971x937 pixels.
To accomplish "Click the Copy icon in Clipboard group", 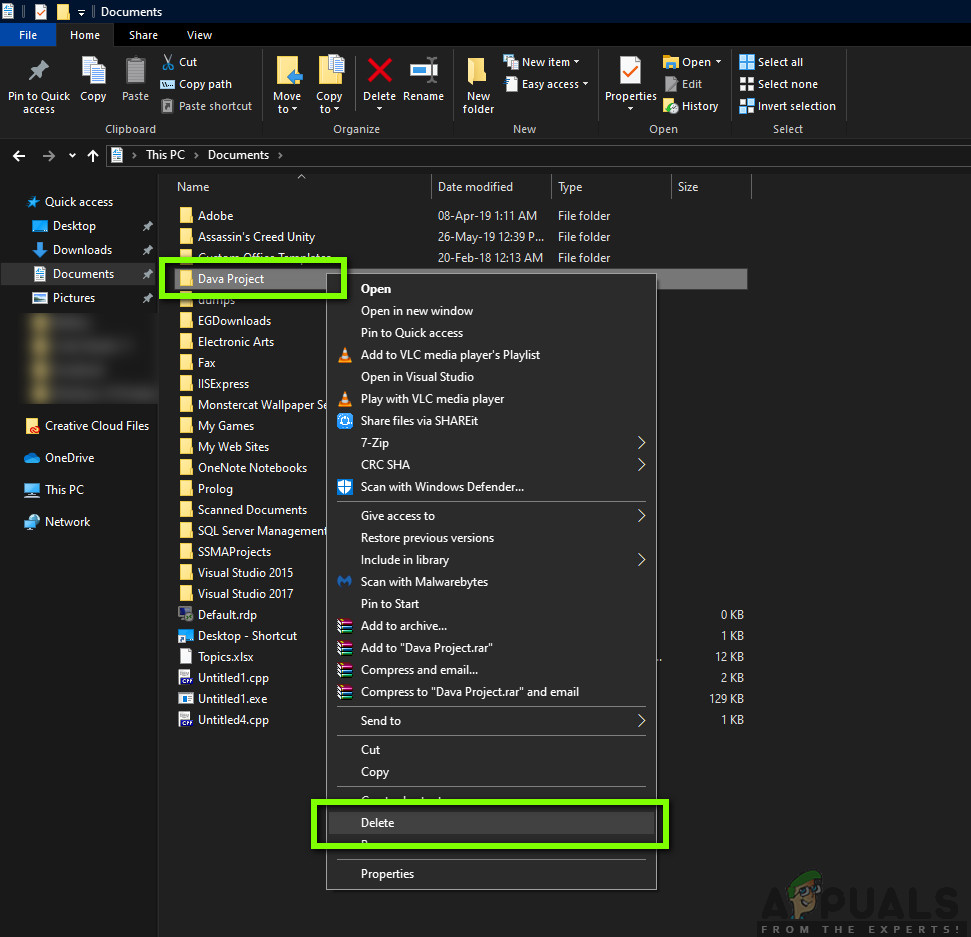I will pyautogui.click(x=94, y=71).
